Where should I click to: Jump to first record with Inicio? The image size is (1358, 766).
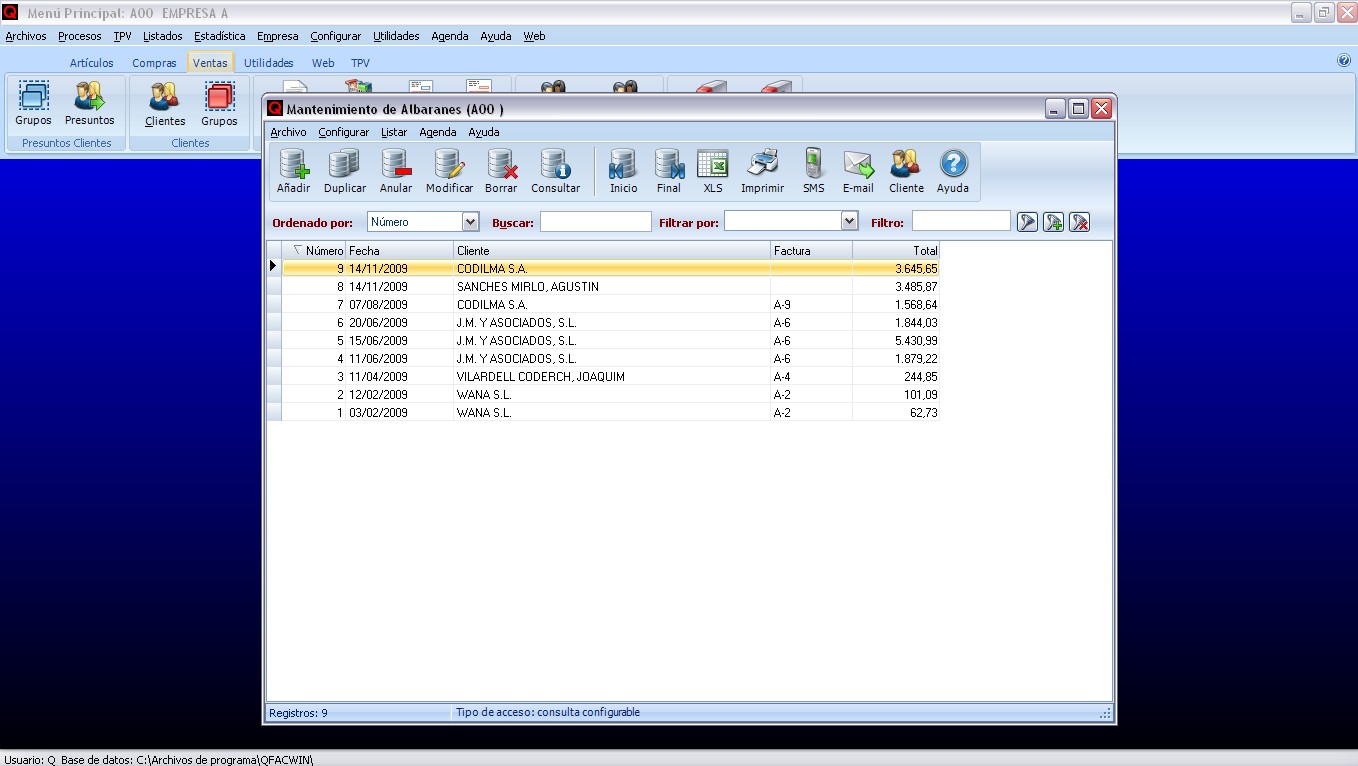(623, 171)
